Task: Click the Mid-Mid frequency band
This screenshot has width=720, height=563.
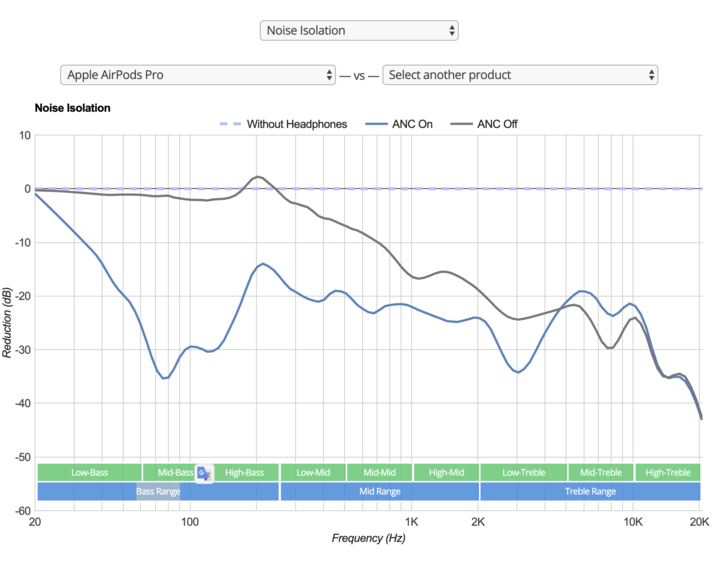Action: coord(379,472)
